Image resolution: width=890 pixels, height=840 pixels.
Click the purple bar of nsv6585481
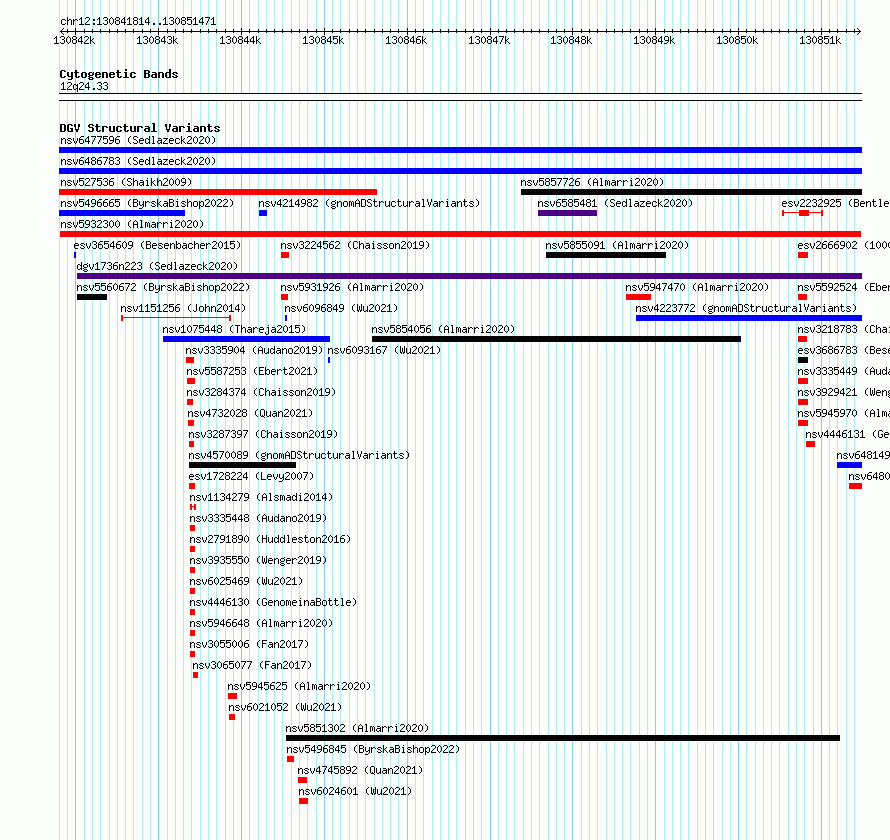pos(568,213)
